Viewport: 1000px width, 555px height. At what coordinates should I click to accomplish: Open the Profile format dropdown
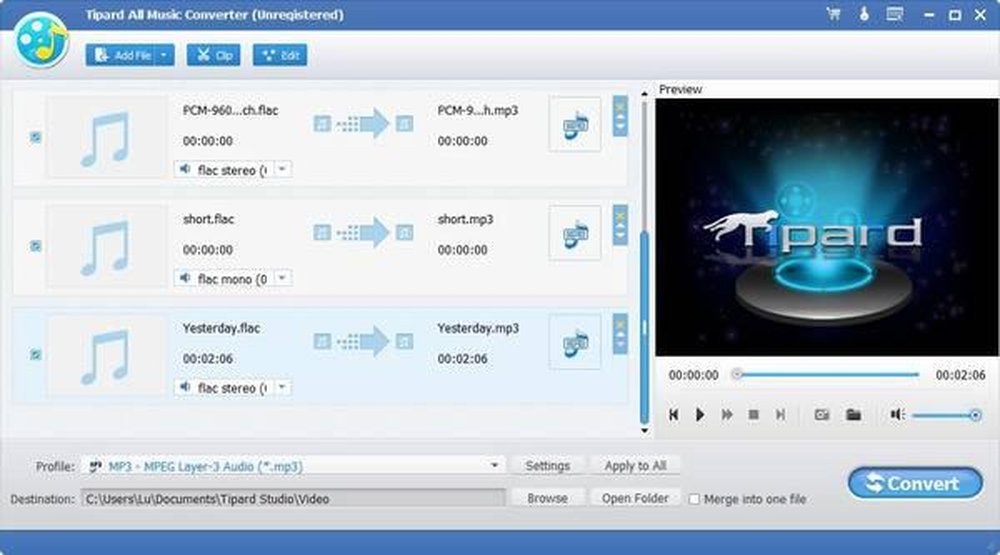[x=494, y=466]
